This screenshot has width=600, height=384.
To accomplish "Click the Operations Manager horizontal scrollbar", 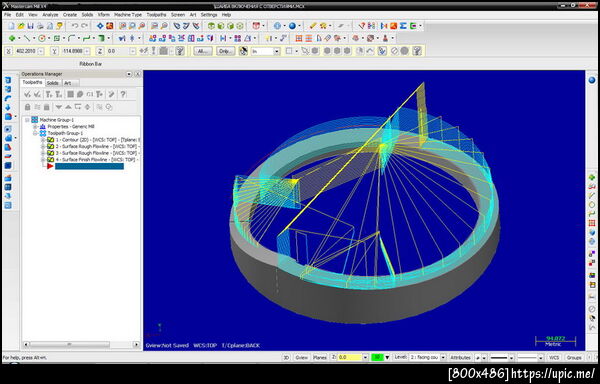I will 81,345.
